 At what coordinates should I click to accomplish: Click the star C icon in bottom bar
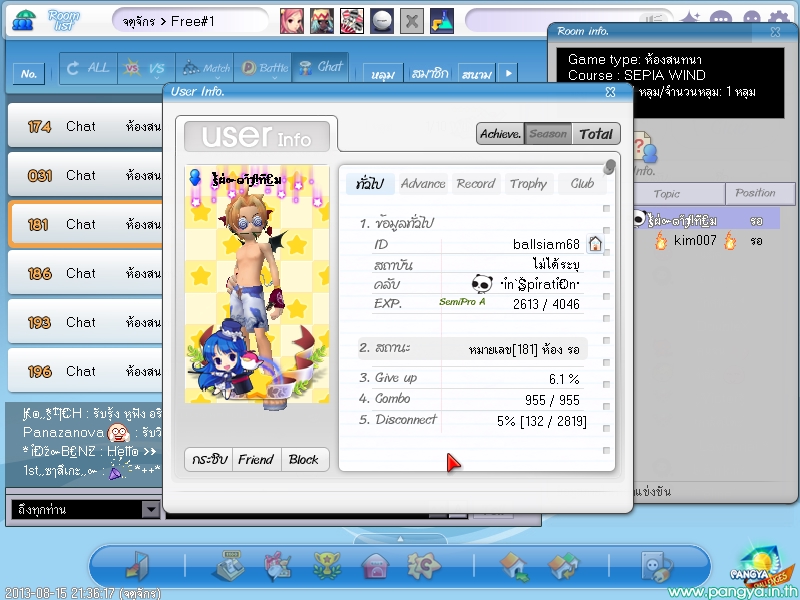424,566
